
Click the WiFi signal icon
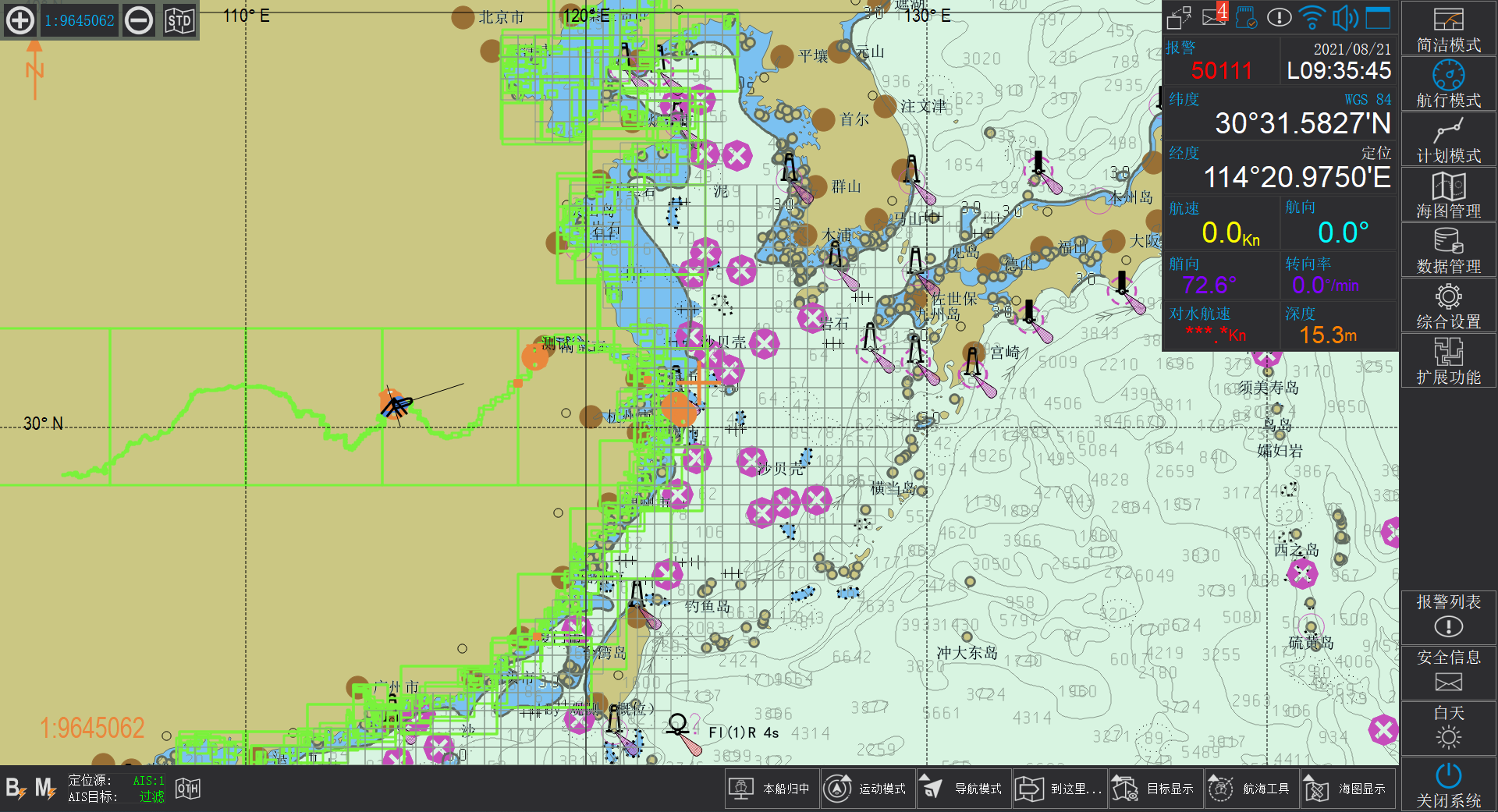coord(1312,16)
